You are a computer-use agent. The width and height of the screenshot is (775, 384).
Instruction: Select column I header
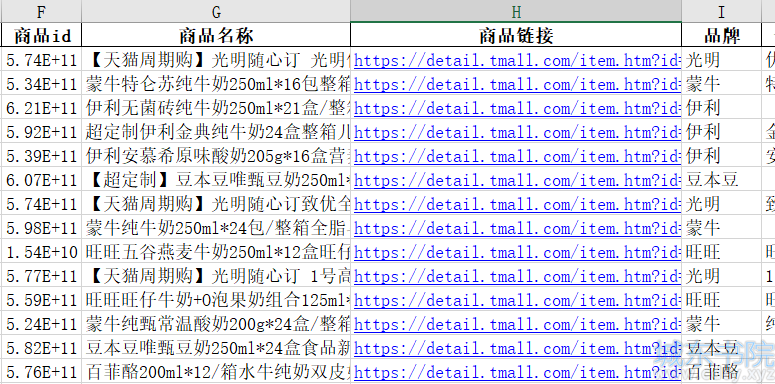[x=722, y=11]
